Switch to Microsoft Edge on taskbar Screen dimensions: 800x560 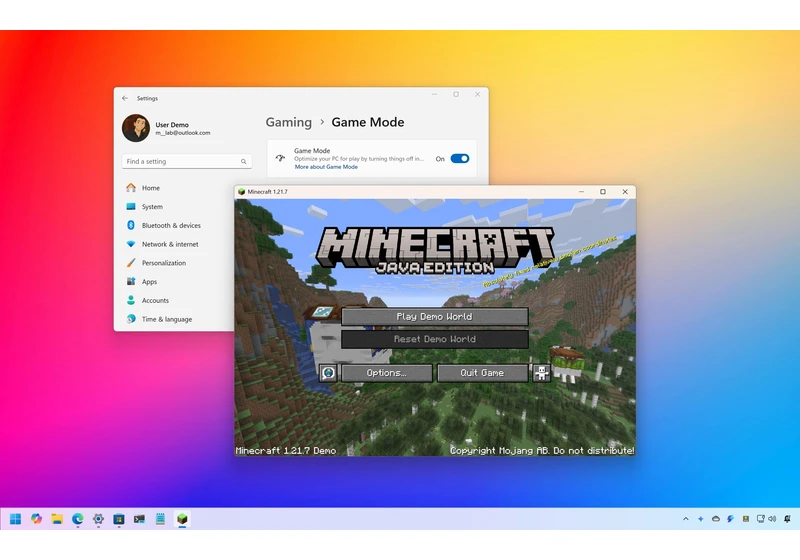point(78,519)
